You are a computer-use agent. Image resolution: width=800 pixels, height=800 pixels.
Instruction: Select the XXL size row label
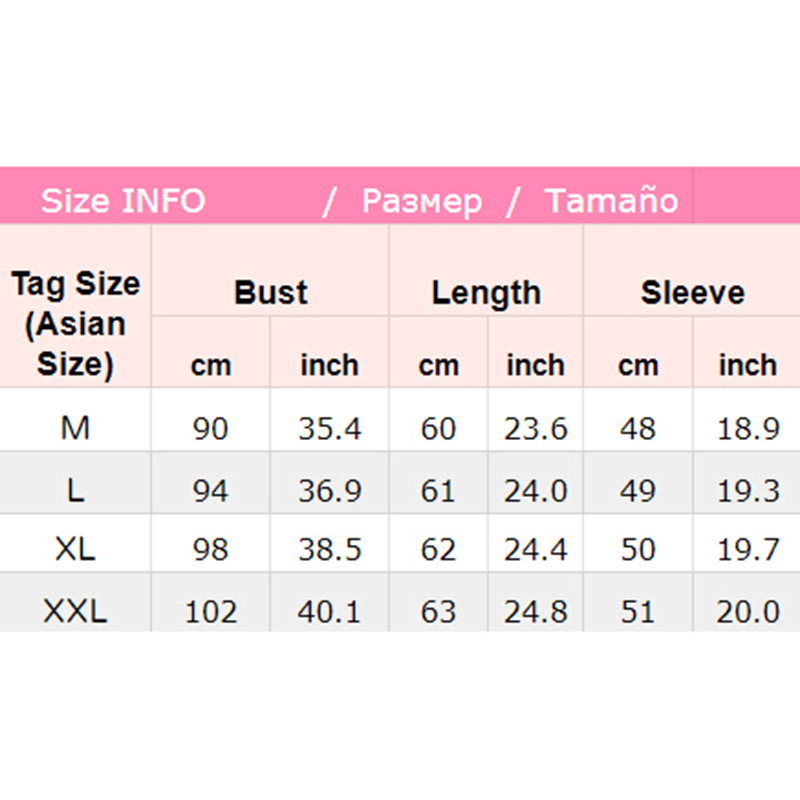click(75, 611)
